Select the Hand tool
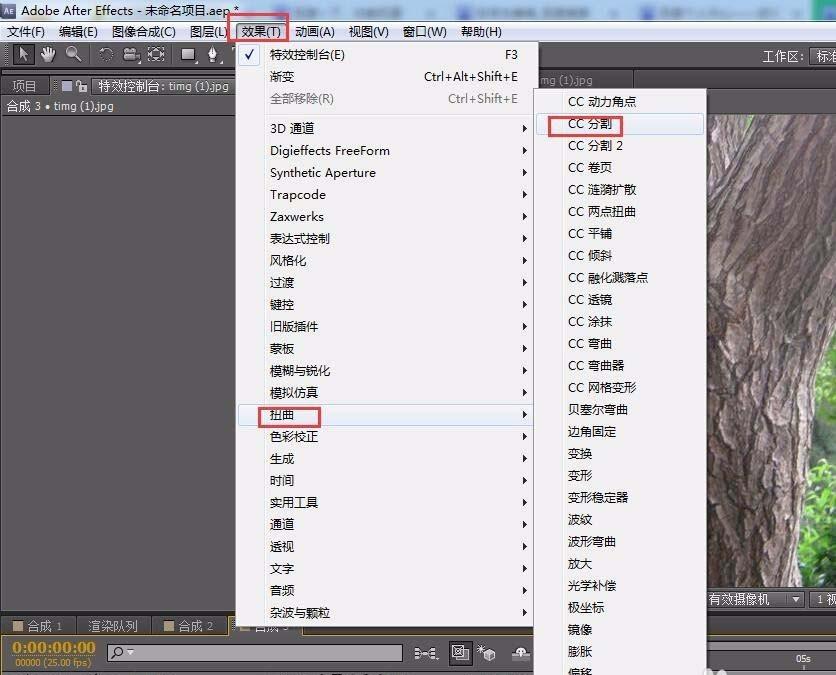Viewport: 836px width, 675px height. 48,55
